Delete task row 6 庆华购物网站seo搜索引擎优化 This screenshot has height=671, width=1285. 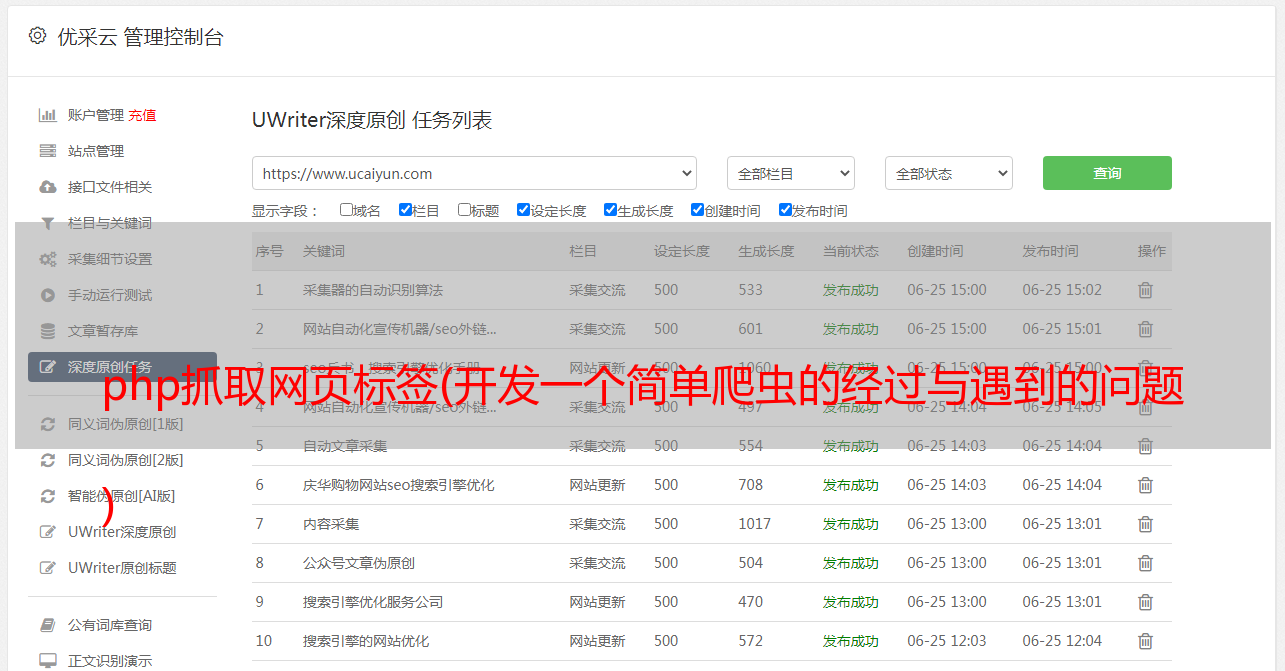coord(1145,485)
